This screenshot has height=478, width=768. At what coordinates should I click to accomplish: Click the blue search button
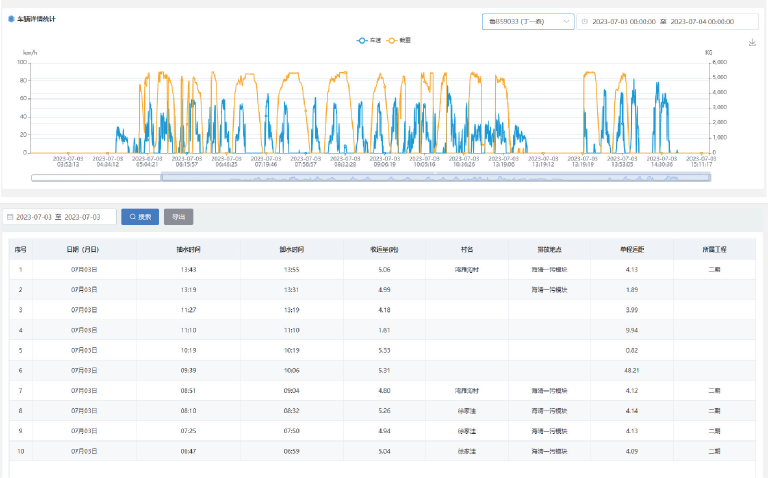click(140, 216)
